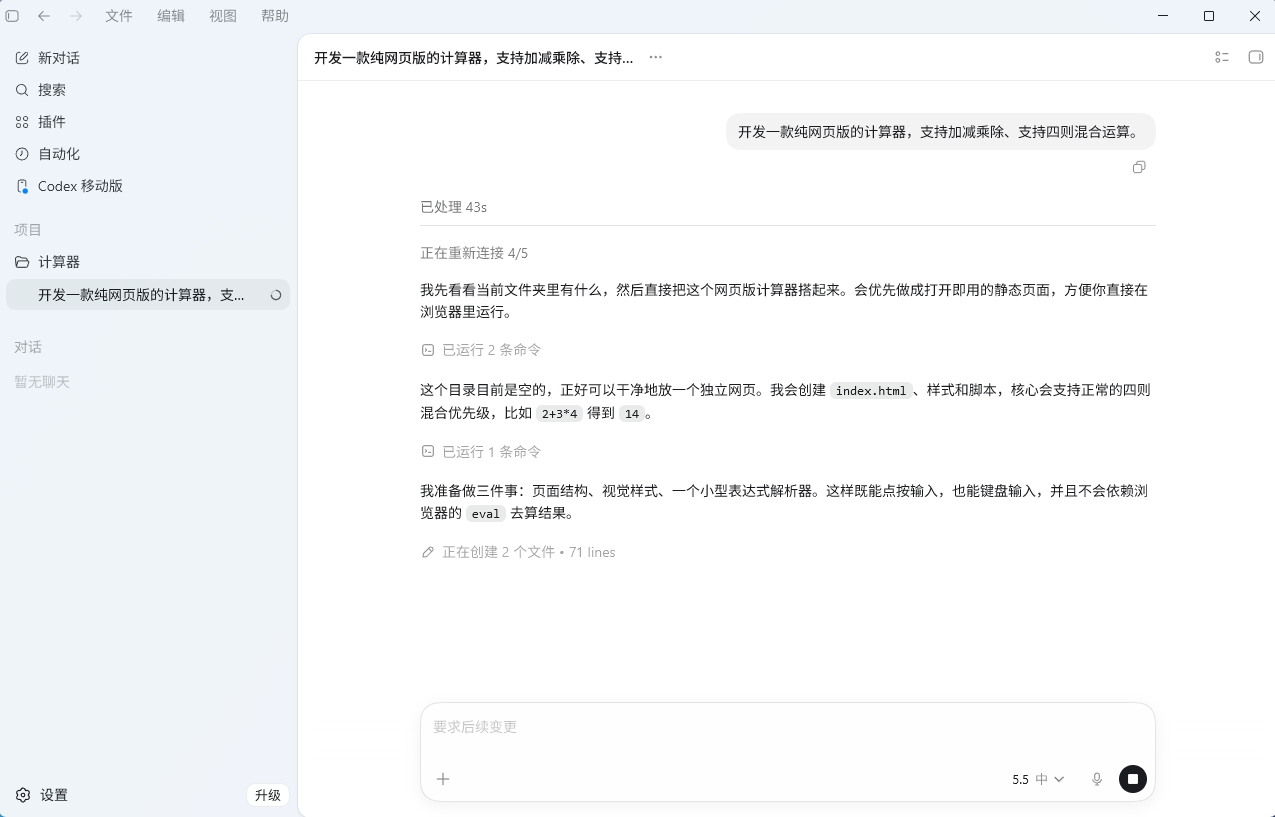
Task: Click the conversation title in the header
Action: pyautogui.click(x=473, y=58)
